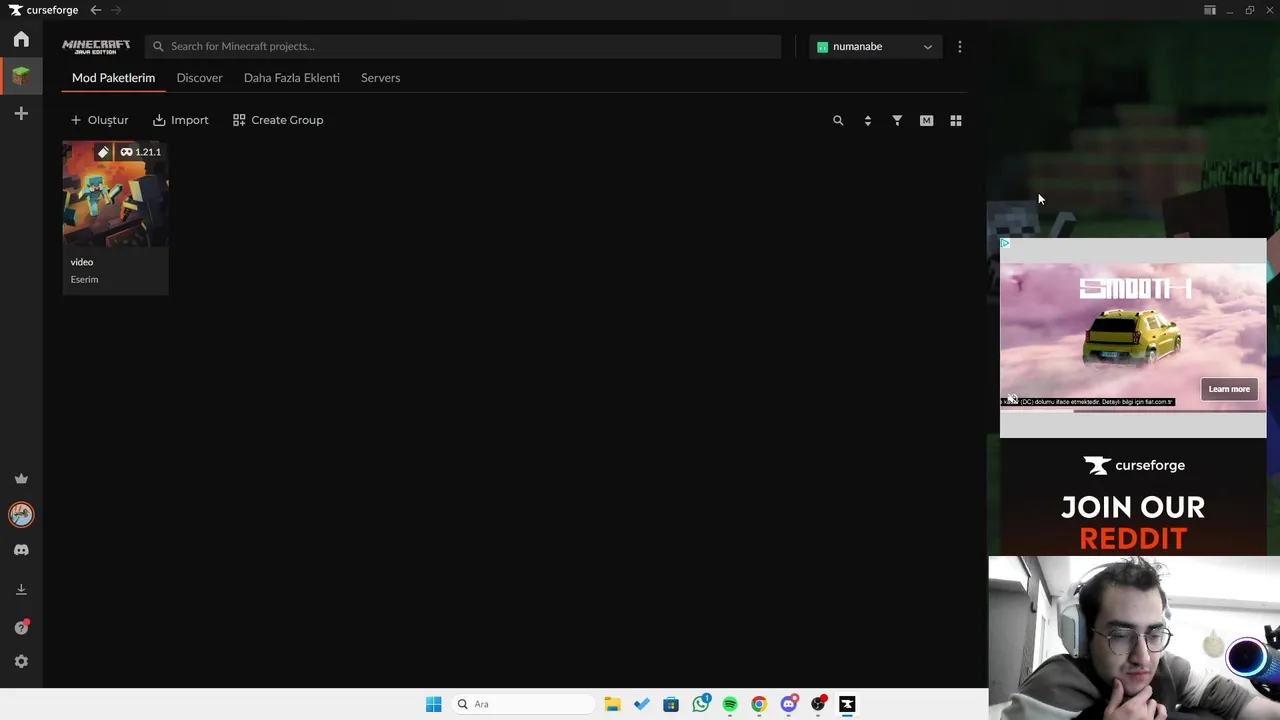
Task: Open the user profile avatar
Action: click(x=21, y=514)
